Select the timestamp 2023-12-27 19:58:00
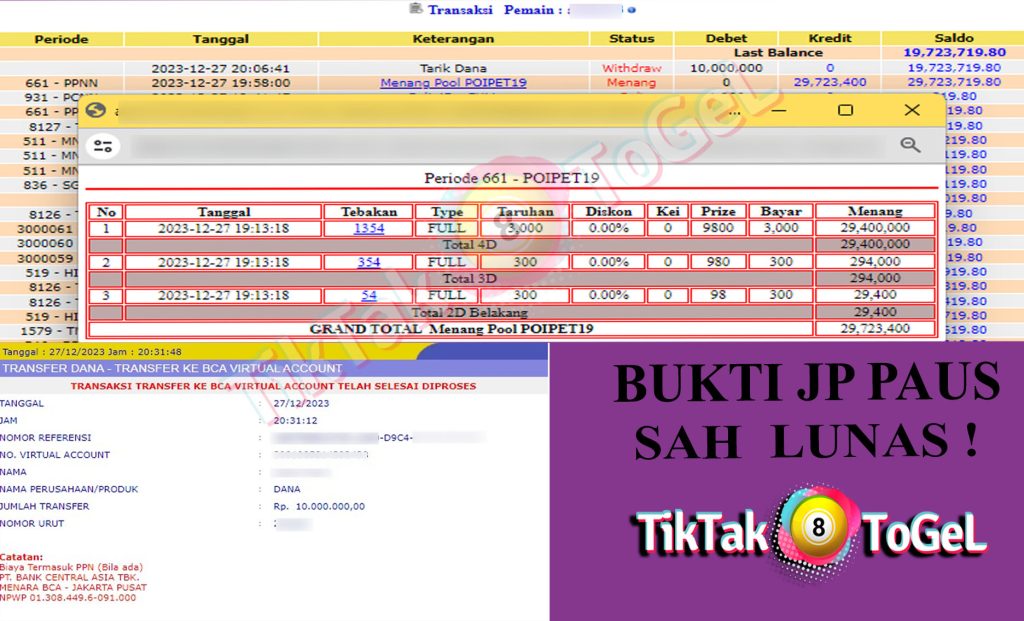 pyautogui.click(x=221, y=83)
